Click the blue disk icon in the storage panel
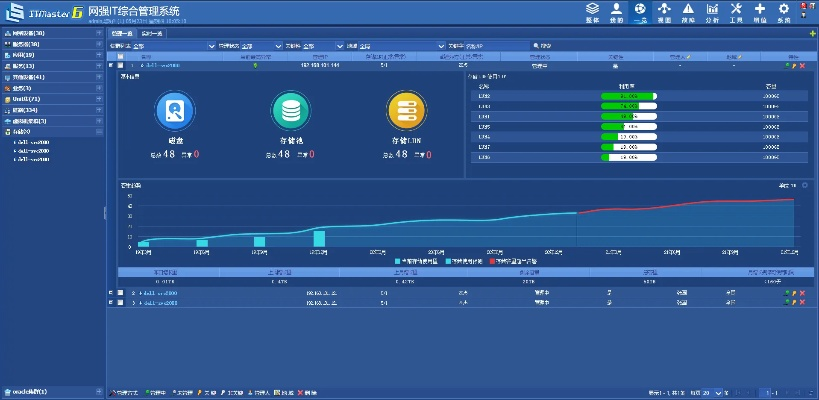This screenshot has height=400, width=819. click(175, 110)
